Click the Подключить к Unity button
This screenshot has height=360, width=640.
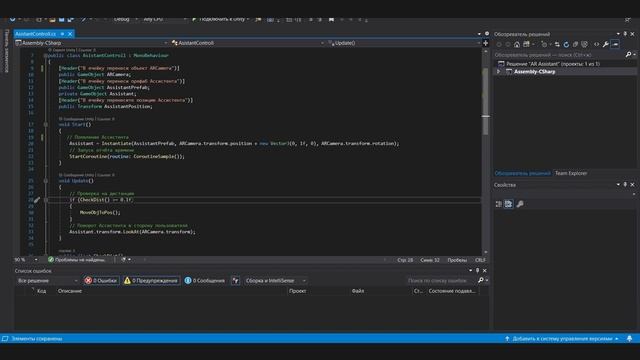click(x=220, y=19)
